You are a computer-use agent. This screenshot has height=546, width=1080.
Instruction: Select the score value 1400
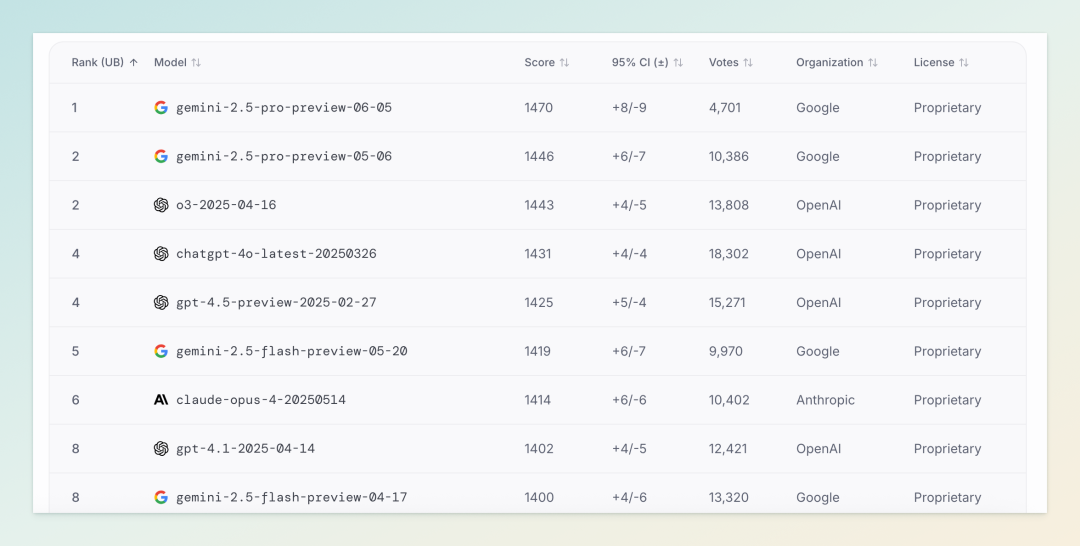(x=539, y=497)
